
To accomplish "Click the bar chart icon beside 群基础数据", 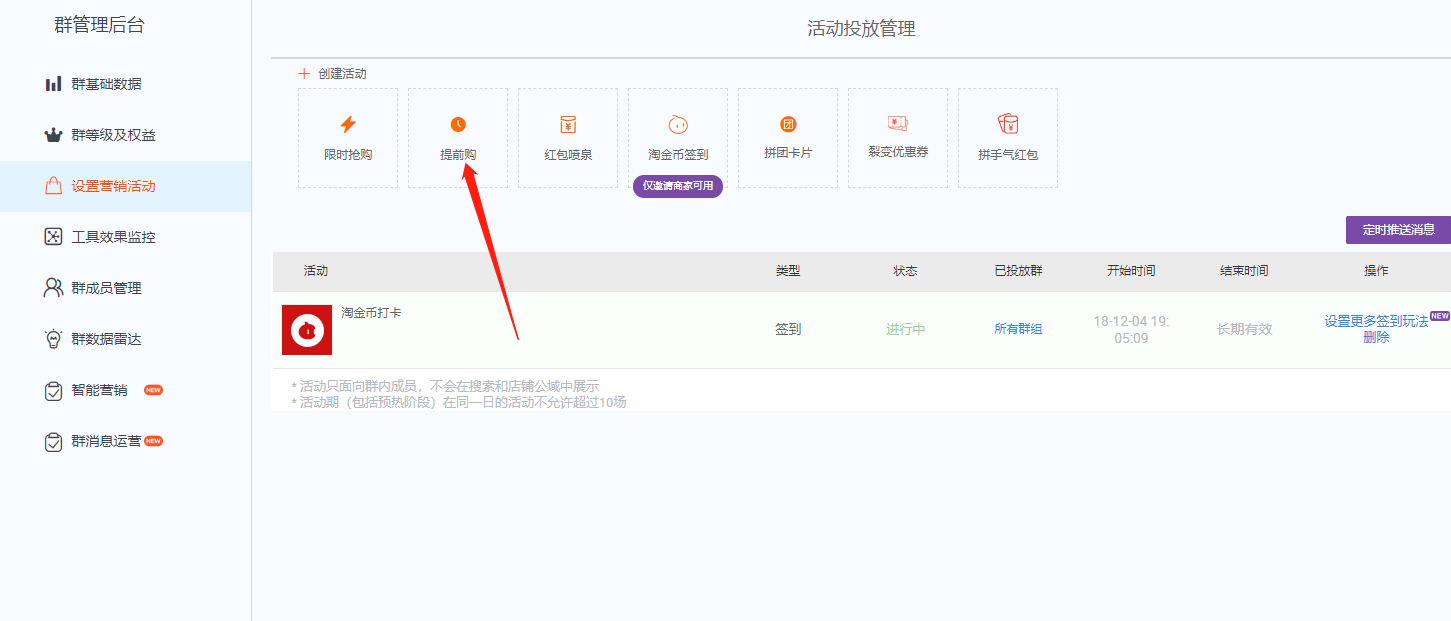I will 53,84.
